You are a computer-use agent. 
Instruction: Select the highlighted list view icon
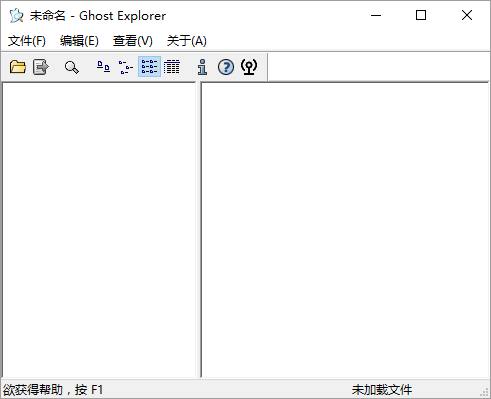click(x=149, y=67)
